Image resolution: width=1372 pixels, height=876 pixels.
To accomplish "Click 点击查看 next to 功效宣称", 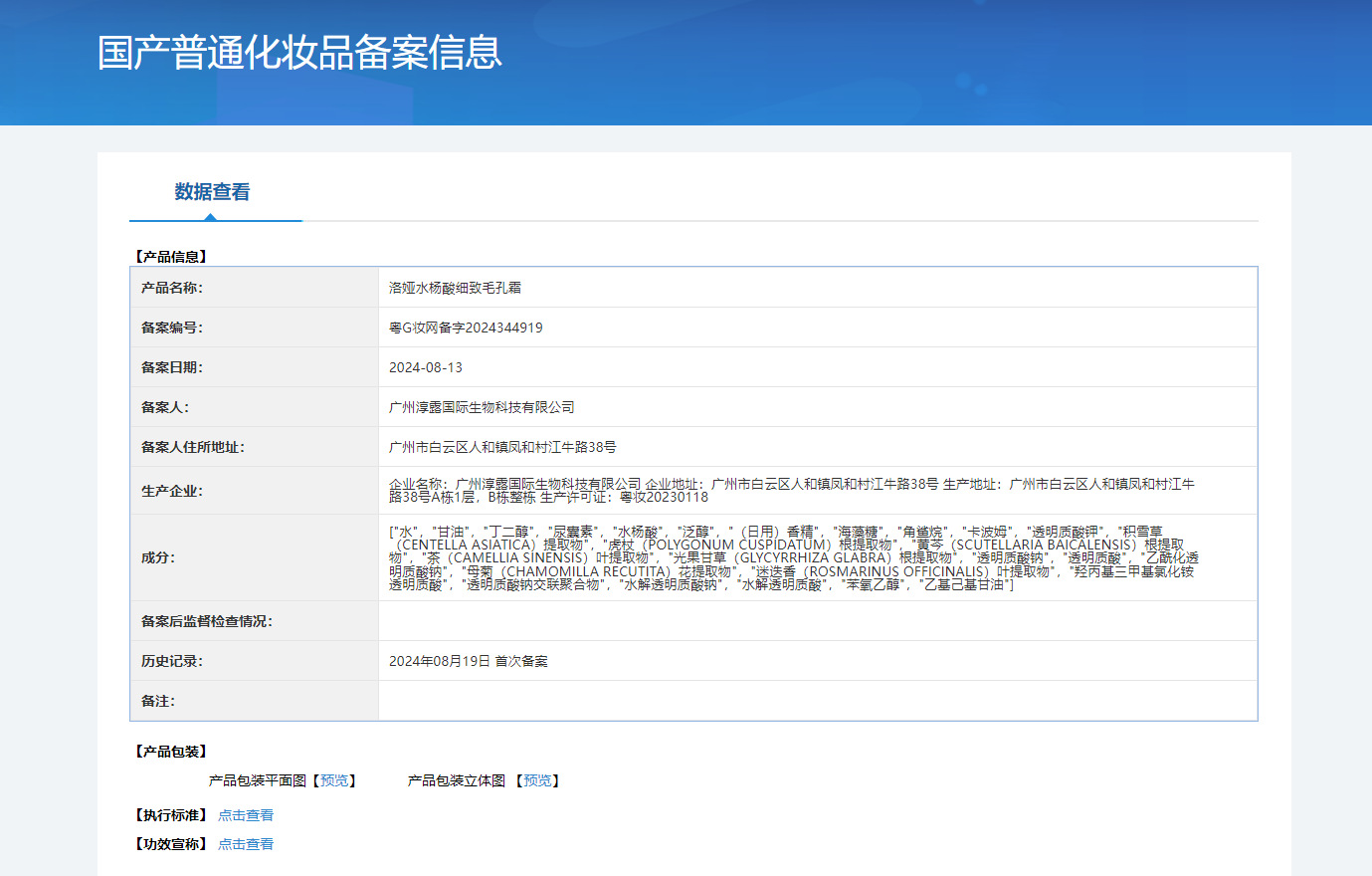I will pos(246,844).
